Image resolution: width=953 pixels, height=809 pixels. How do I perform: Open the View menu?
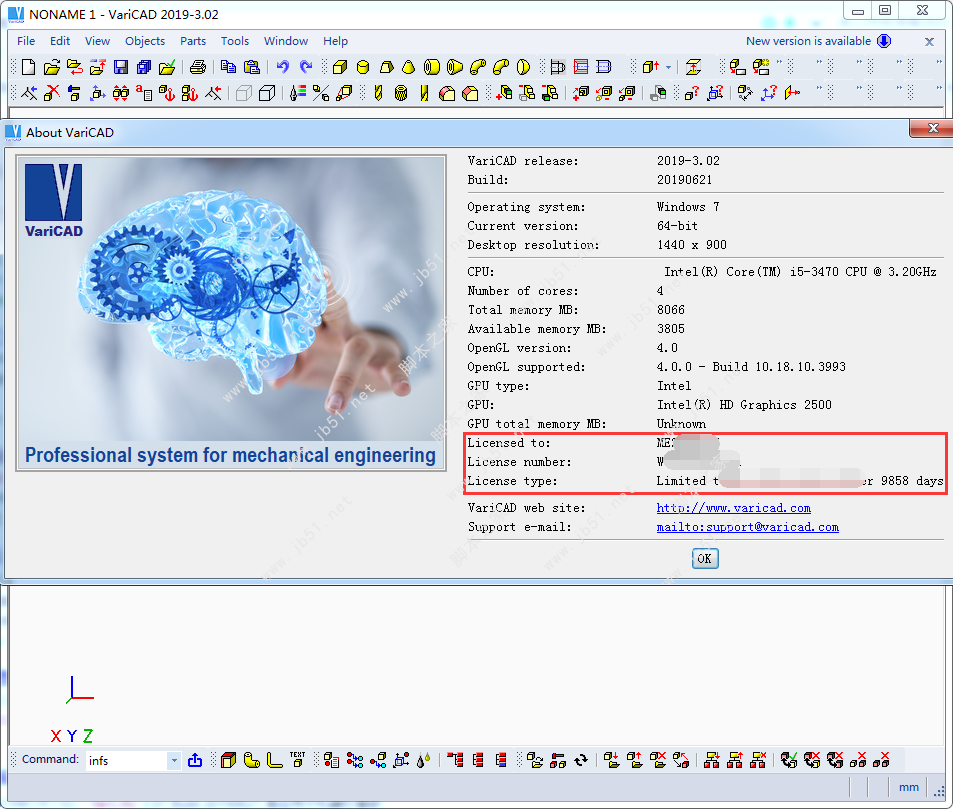97,41
